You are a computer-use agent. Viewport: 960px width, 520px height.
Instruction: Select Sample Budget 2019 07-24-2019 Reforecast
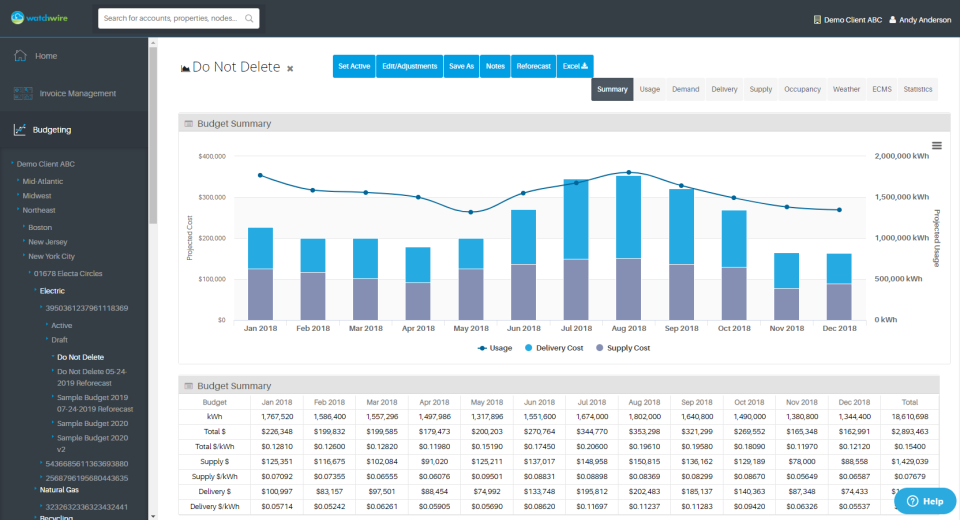pos(95,403)
